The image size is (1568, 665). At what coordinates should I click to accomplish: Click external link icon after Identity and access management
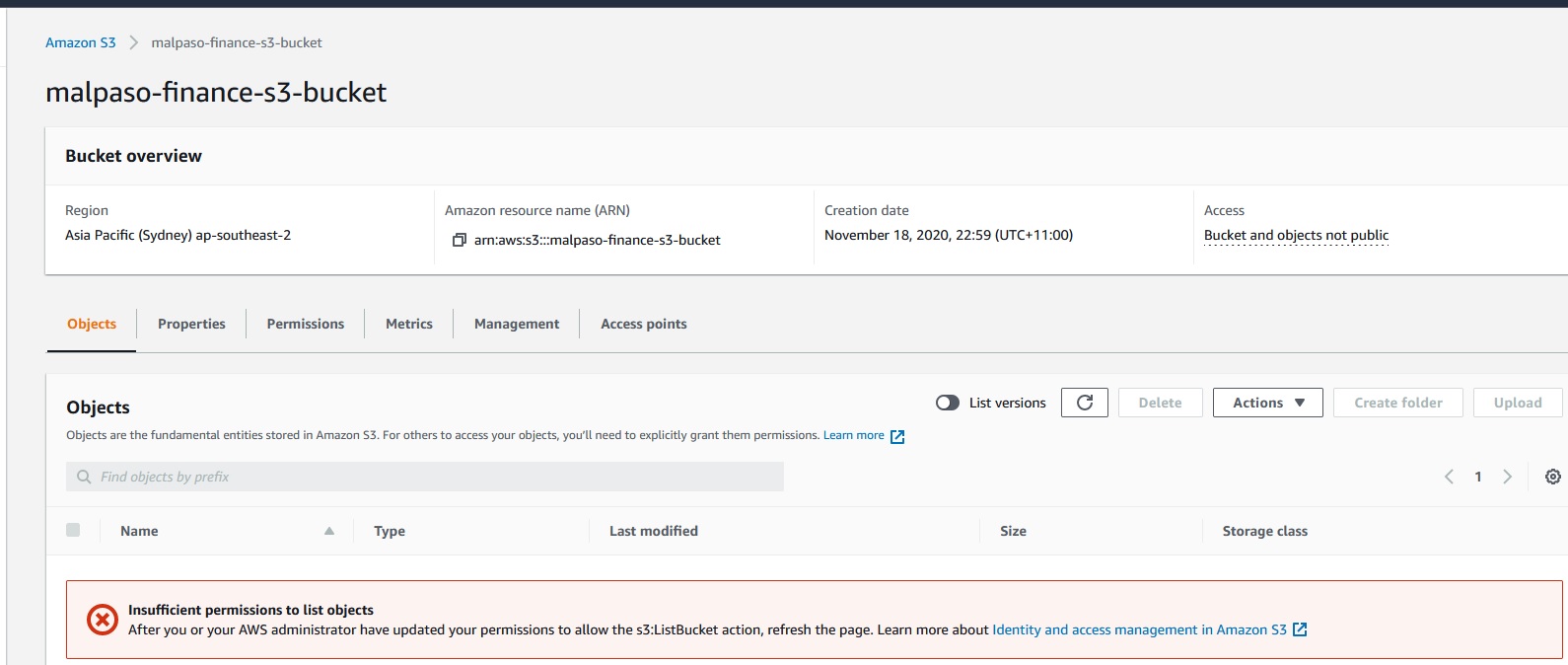coord(1300,629)
